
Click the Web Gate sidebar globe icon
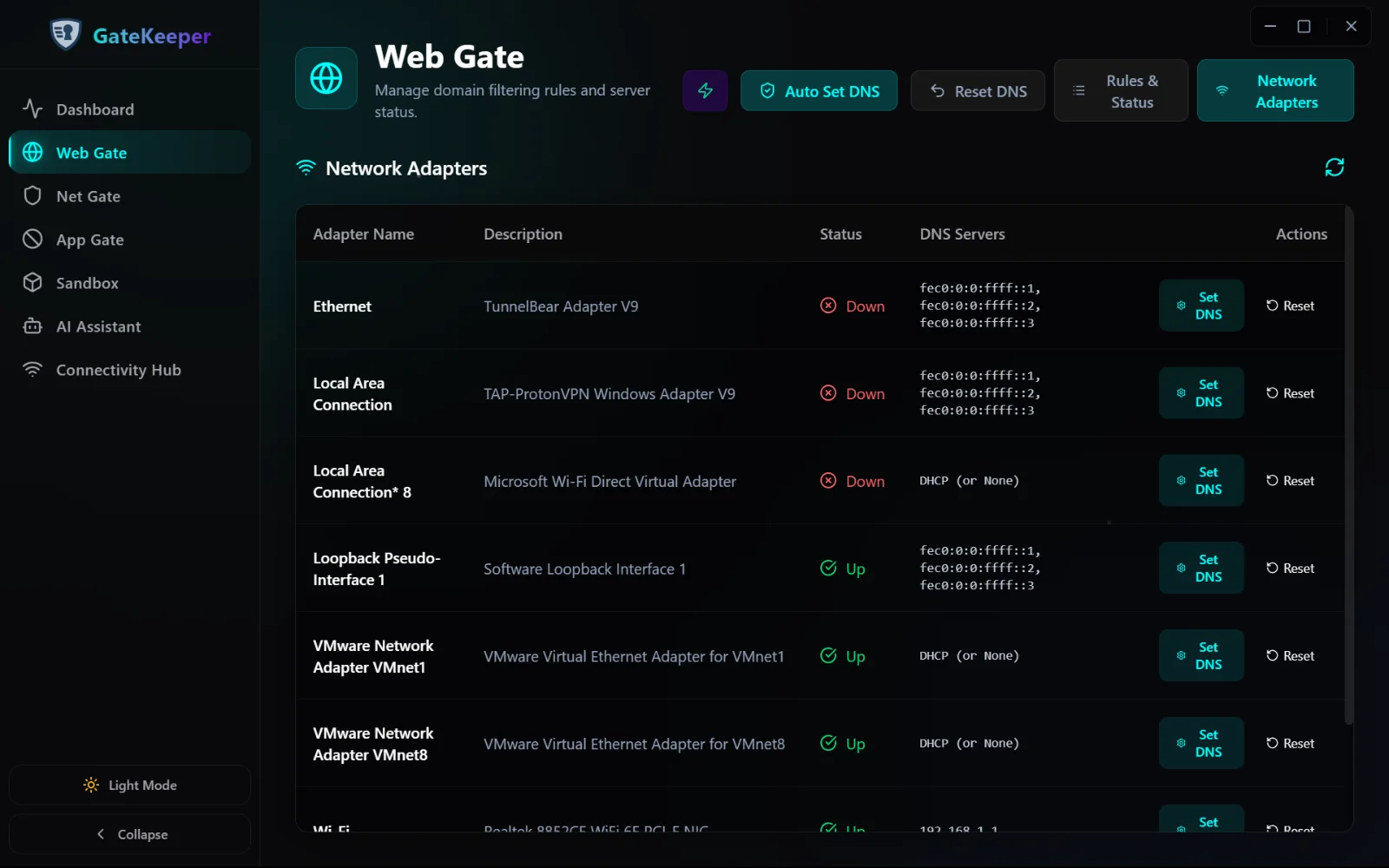pyautogui.click(x=32, y=152)
